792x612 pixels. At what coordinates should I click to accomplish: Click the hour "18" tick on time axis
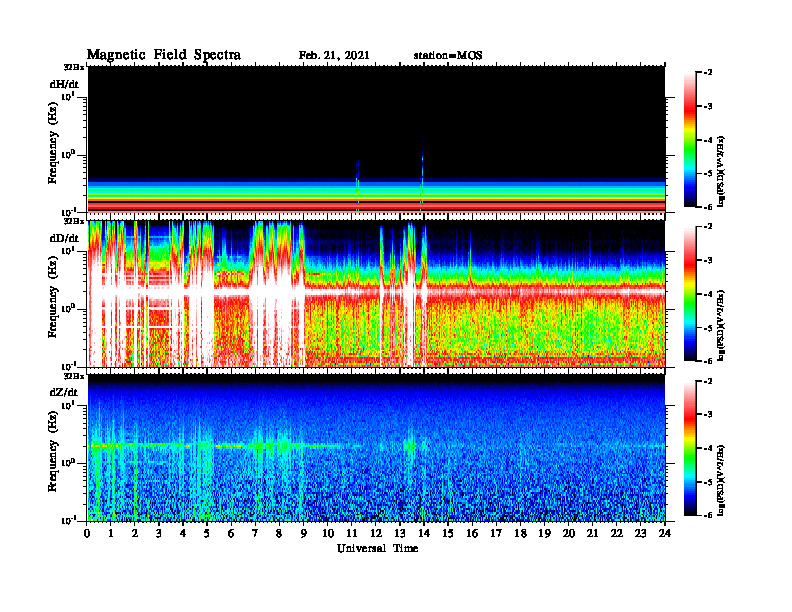(520, 534)
